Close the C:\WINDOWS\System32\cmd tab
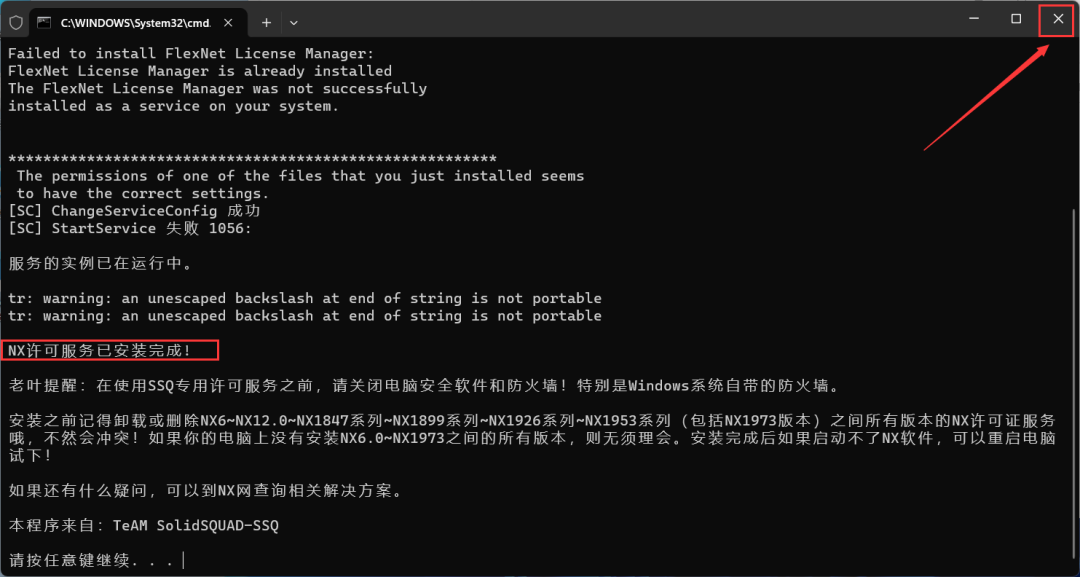Screen dimensions: 1080x577 pos(229,22)
